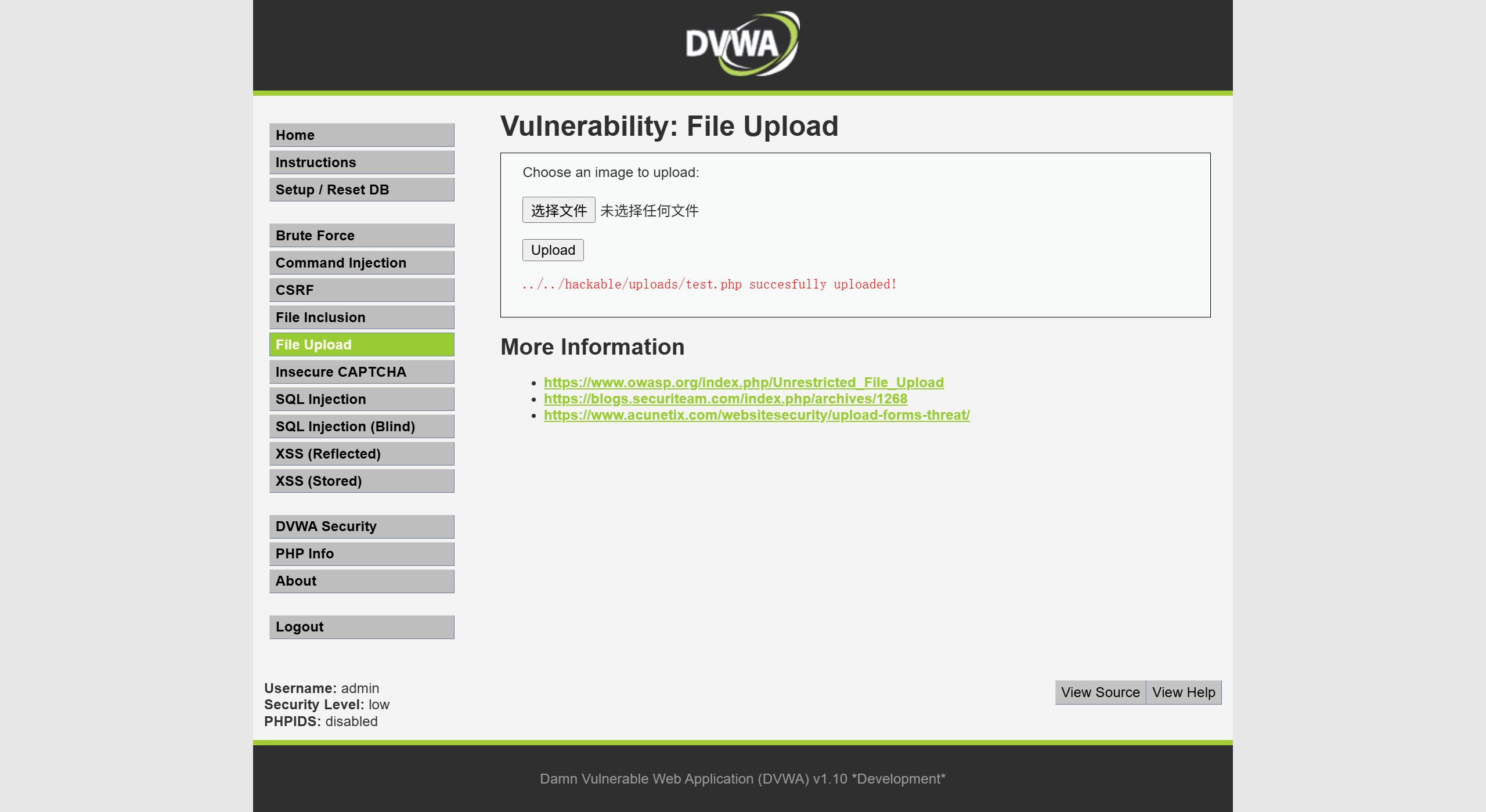
Task: Open the Home menu item
Action: coord(361,135)
